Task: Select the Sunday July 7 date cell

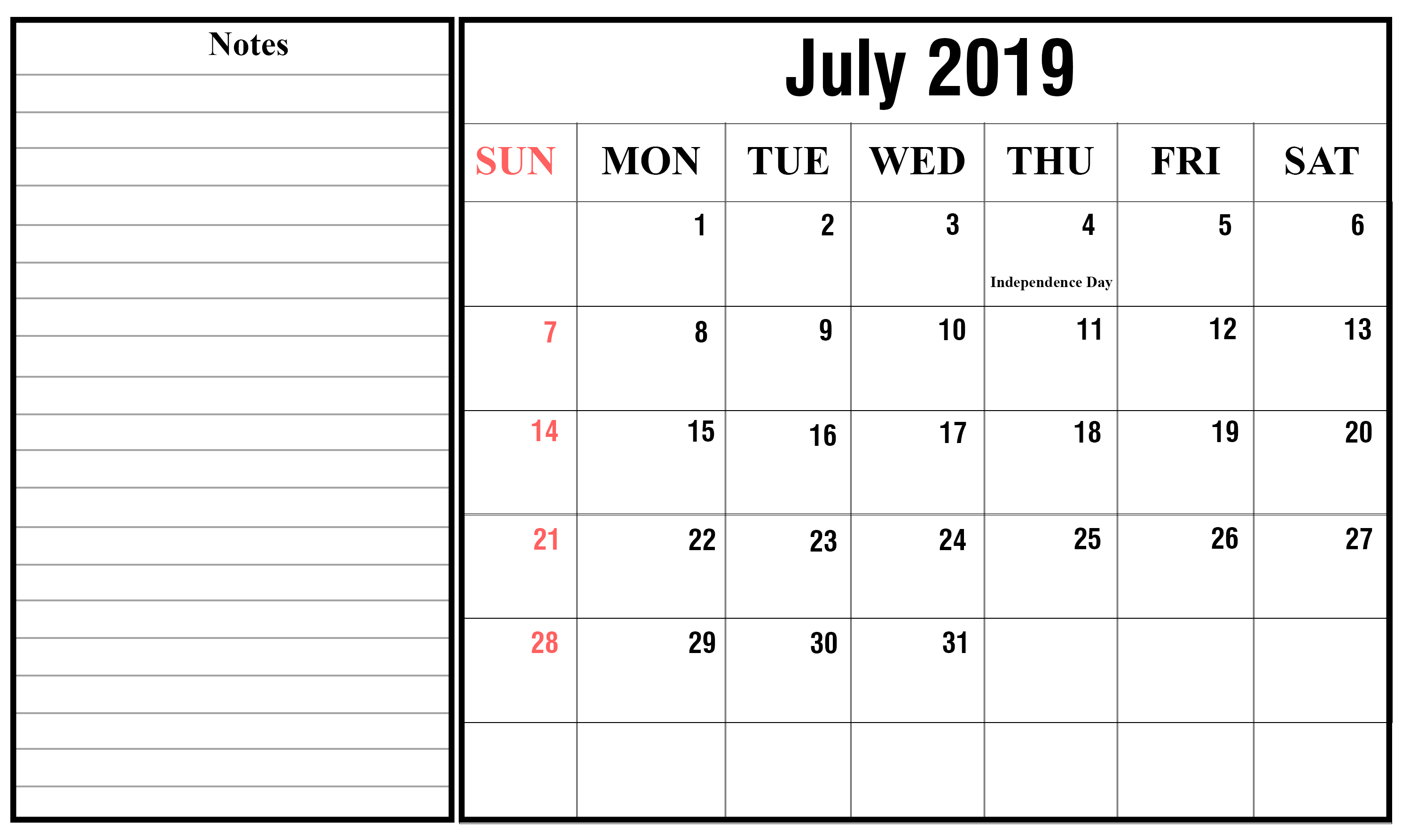Action: pyautogui.click(x=519, y=356)
